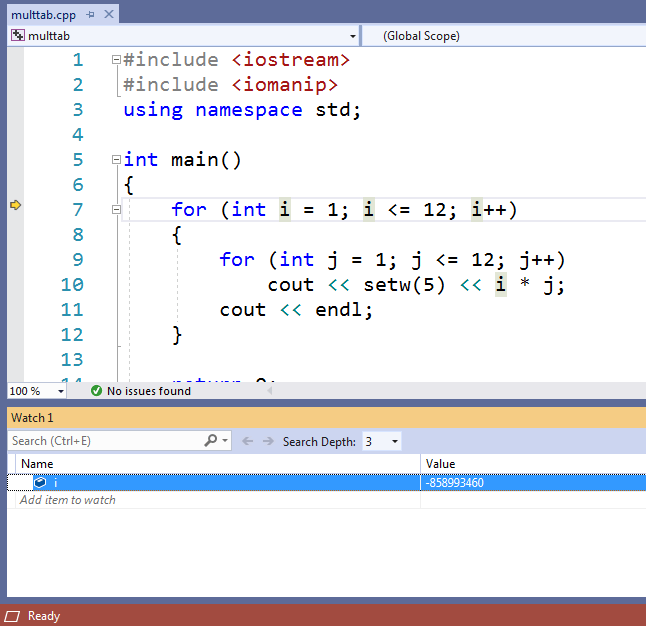This screenshot has width=646, height=626.
Task: Switch to the multtab.cpp tab
Action: tap(43, 15)
